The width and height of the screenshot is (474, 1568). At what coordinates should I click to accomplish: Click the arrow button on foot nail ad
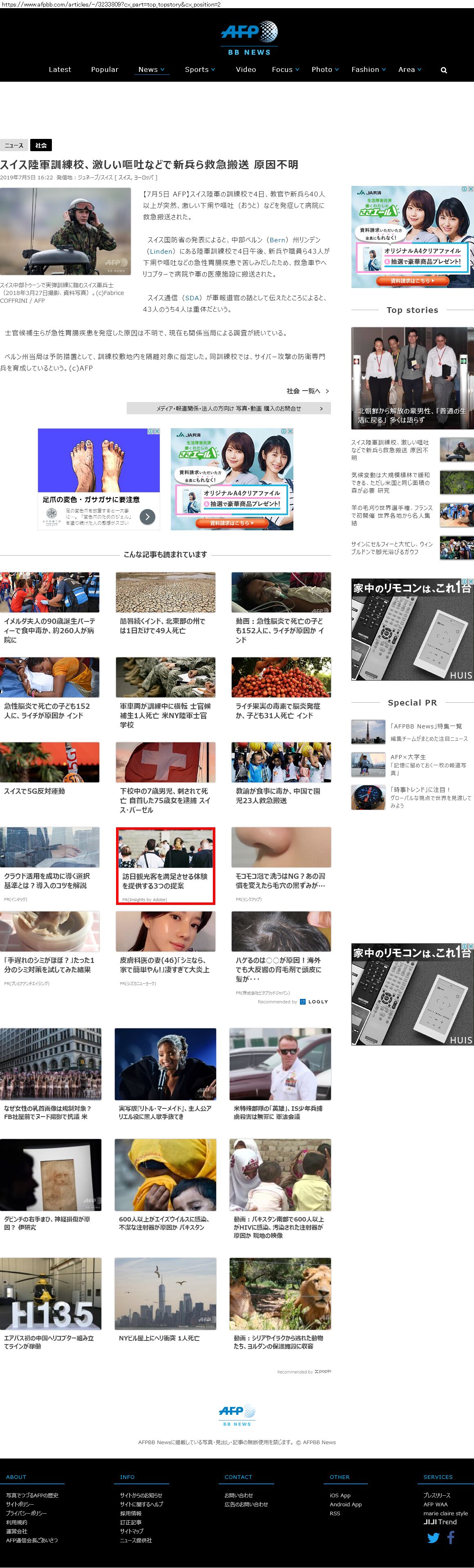(147, 517)
